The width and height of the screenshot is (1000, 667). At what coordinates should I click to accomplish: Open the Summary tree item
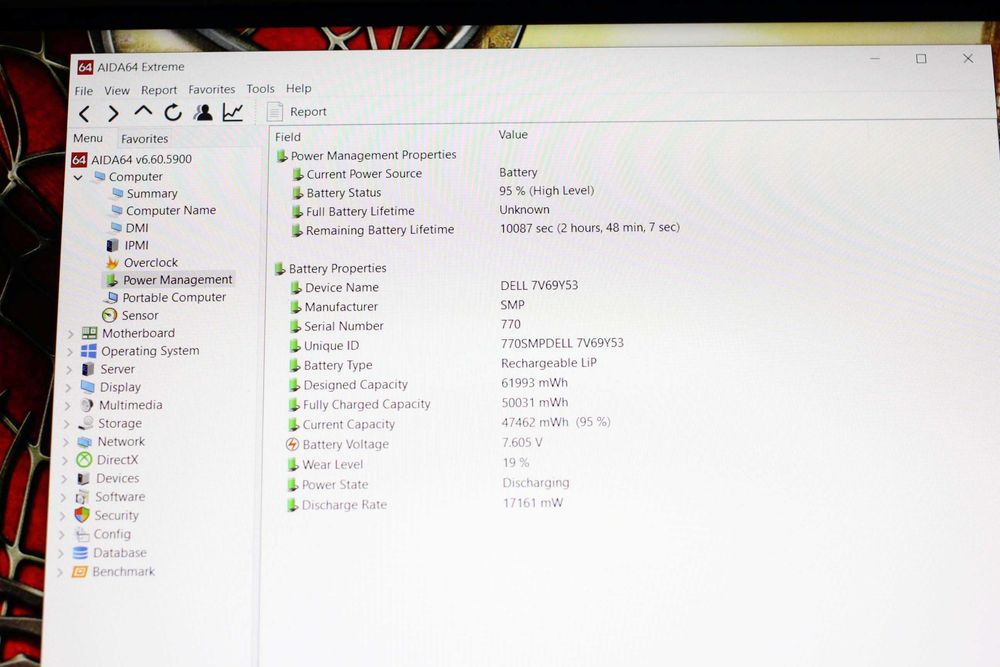click(x=145, y=193)
